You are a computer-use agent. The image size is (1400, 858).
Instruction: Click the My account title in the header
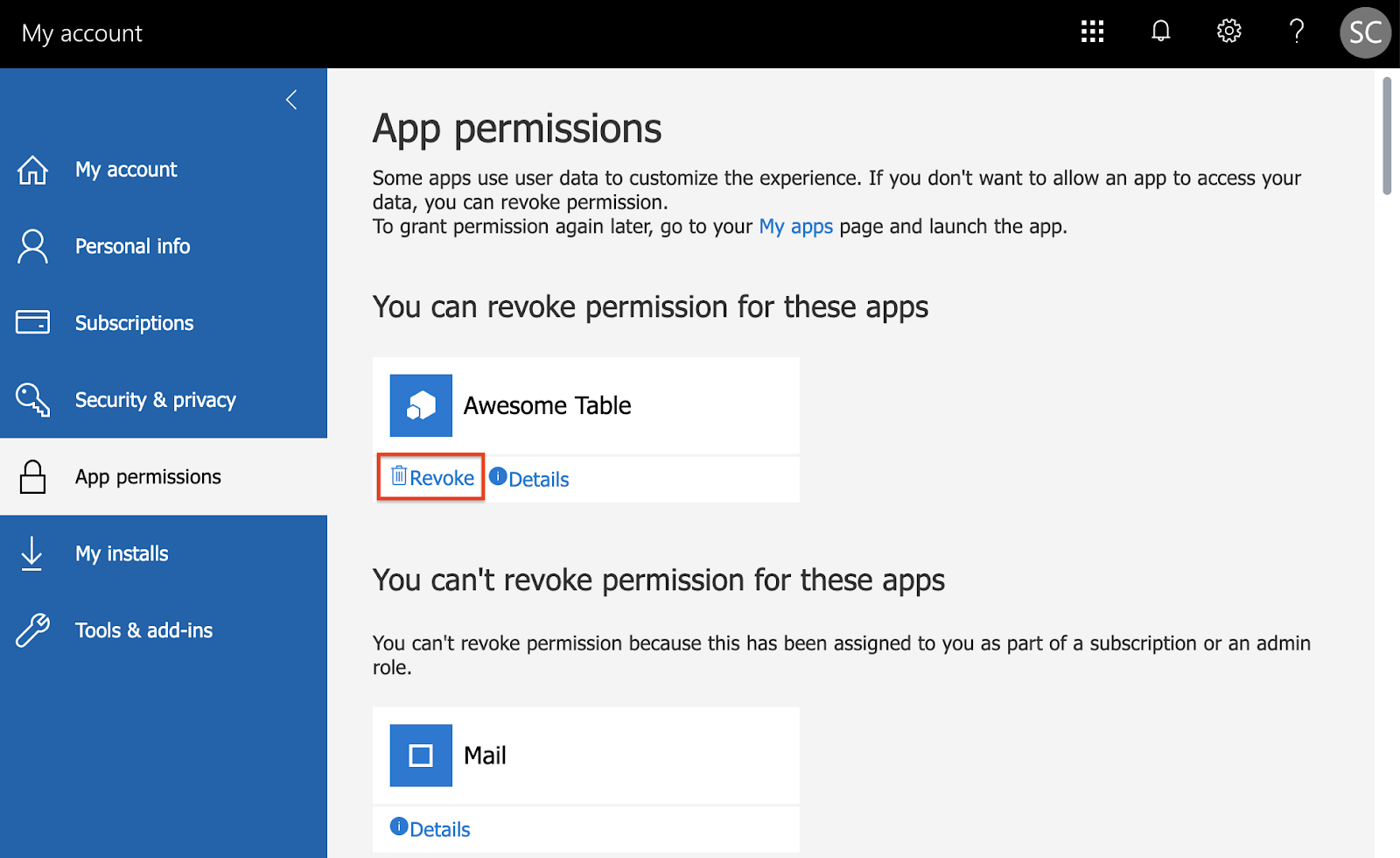tap(82, 33)
